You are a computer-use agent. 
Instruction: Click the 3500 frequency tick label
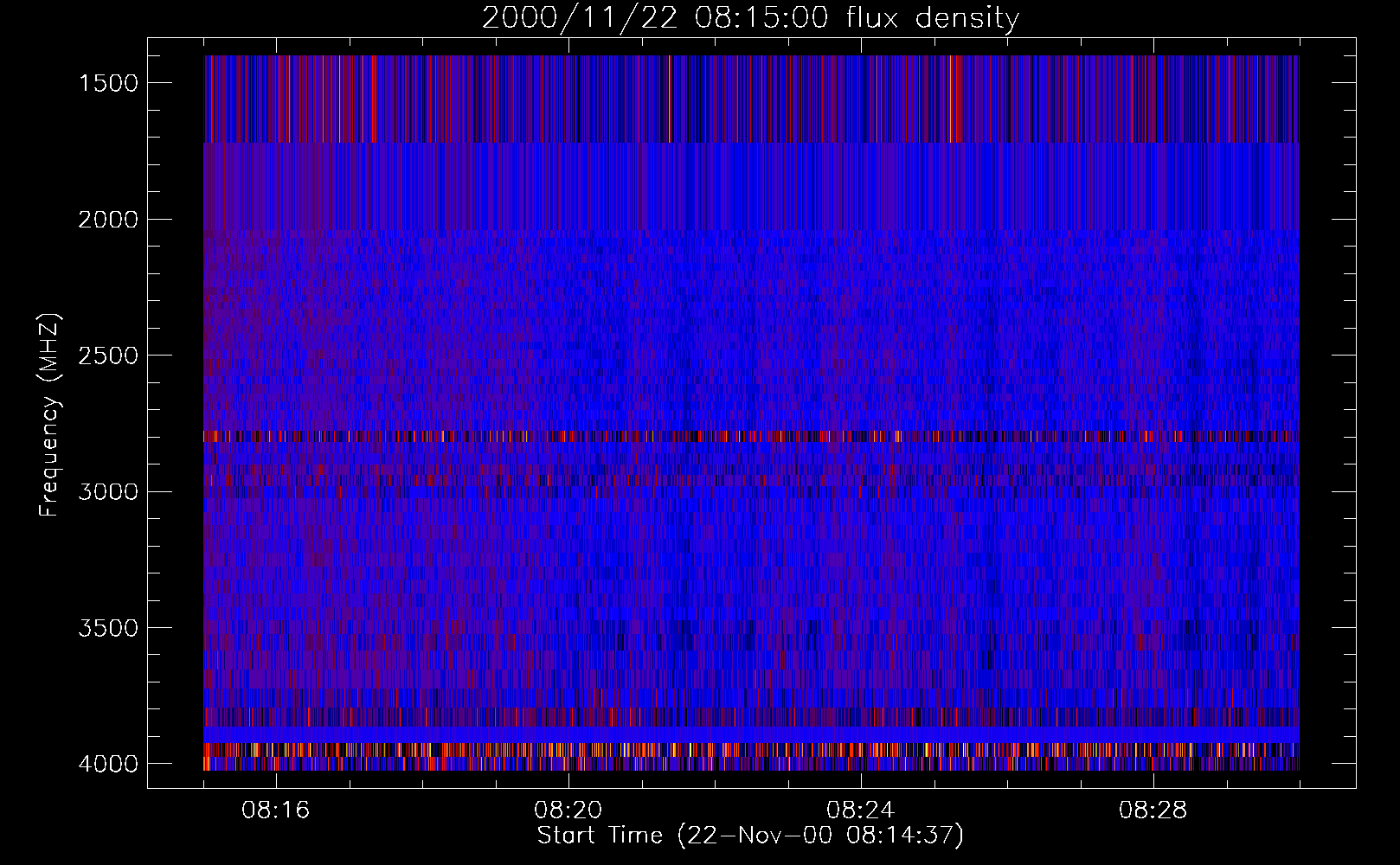108,628
